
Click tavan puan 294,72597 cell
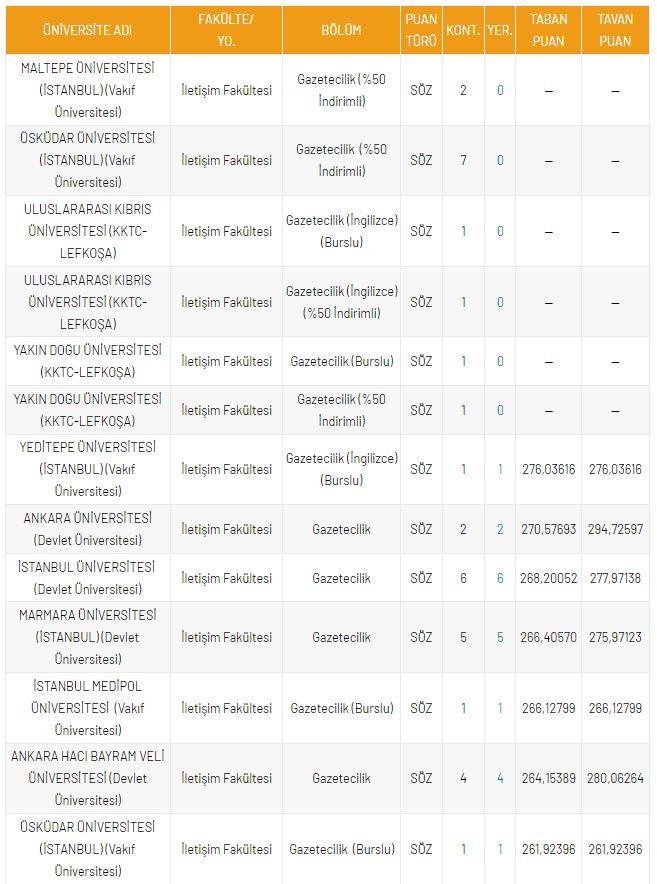coord(615,529)
